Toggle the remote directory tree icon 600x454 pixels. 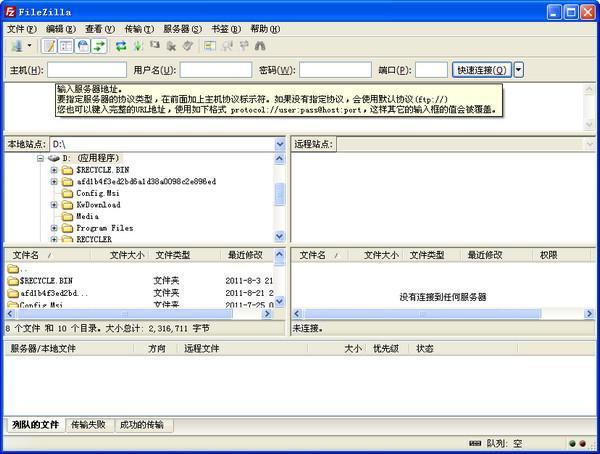[82, 46]
